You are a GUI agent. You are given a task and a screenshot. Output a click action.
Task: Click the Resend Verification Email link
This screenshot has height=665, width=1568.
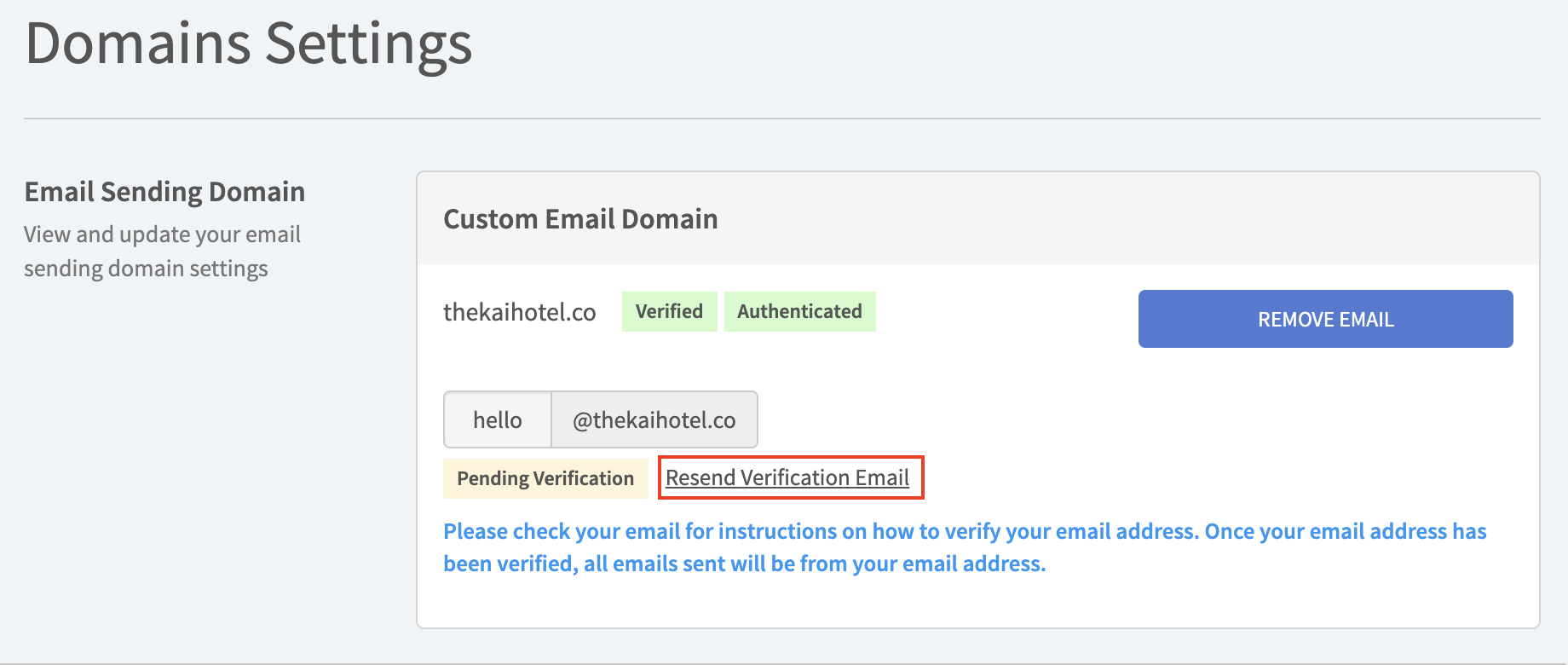pos(787,477)
